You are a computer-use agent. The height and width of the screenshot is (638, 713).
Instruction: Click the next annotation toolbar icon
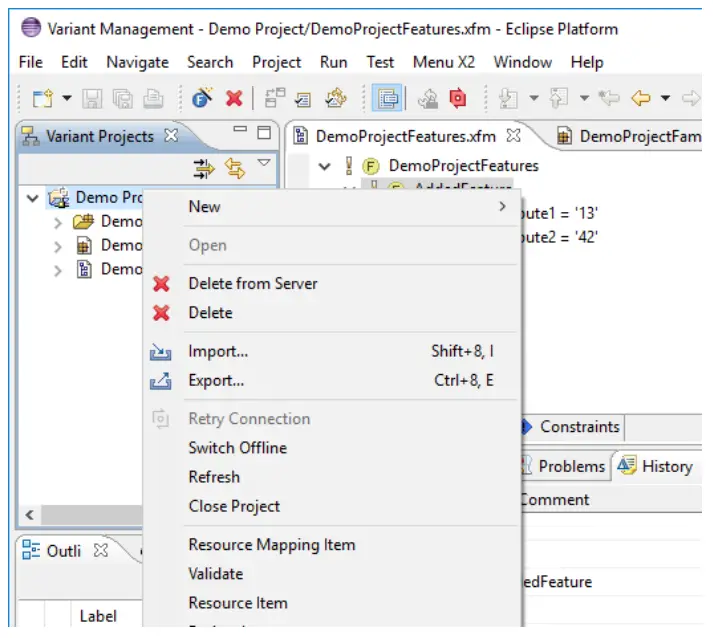(x=508, y=98)
